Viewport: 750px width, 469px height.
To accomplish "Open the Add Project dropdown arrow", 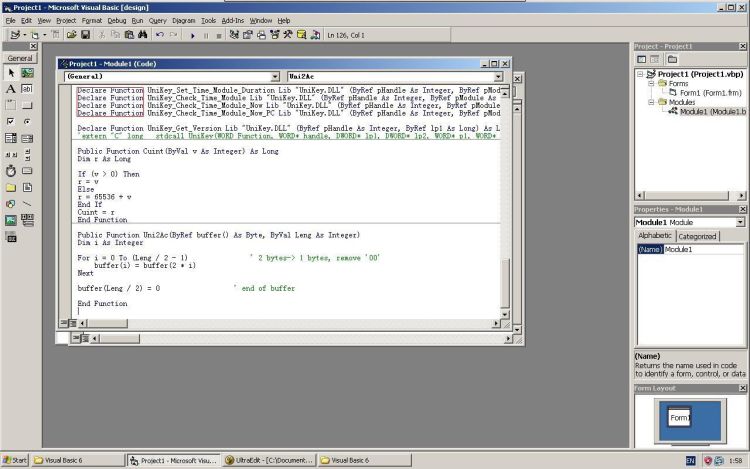I will point(24,35).
